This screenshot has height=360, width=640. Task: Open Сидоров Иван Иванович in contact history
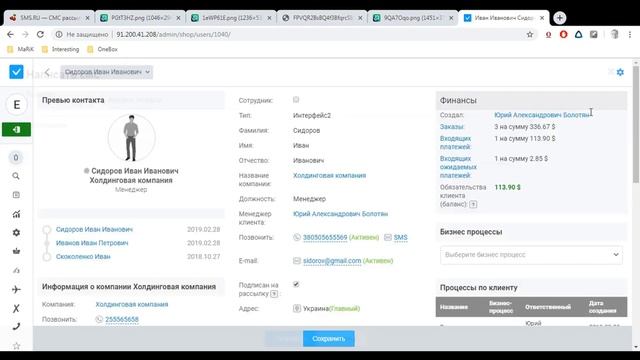pos(94,229)
